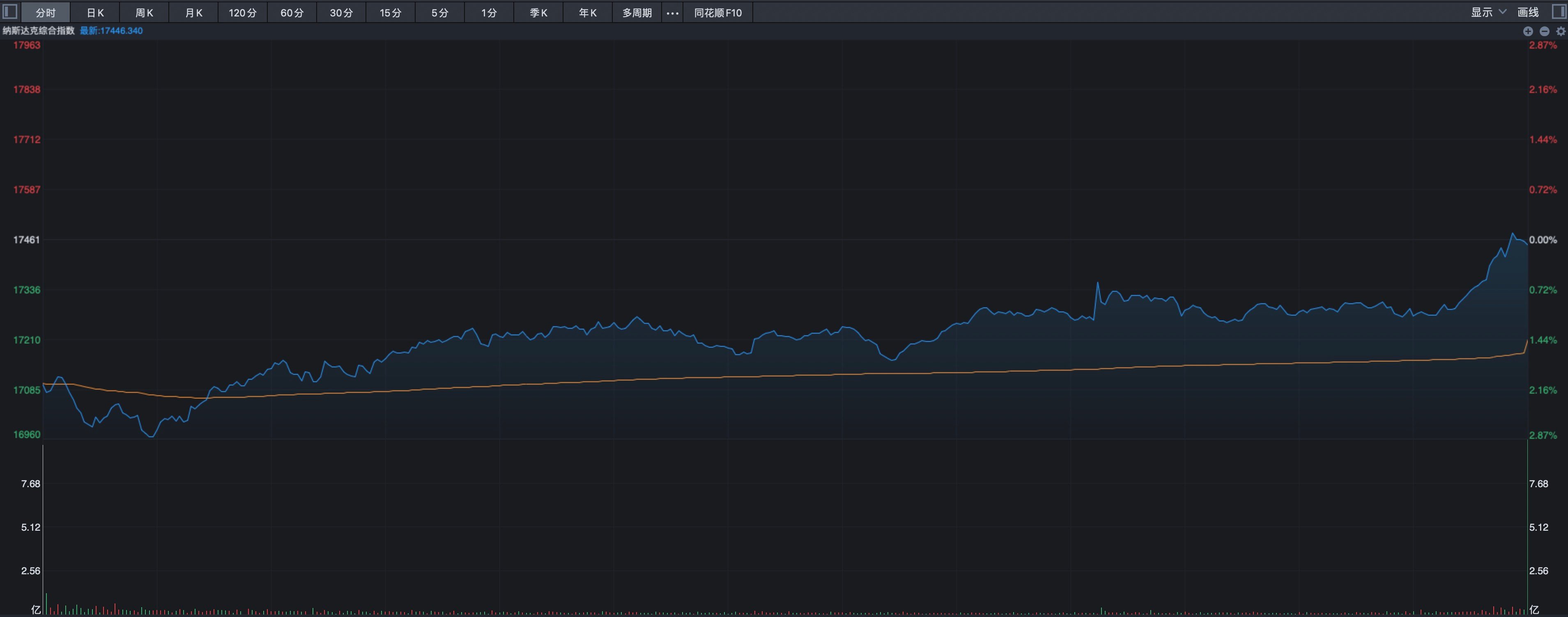This screenshot has height=617, width=1568.
Task: Click the 0.00% percent axis label
Action: pyautogui.click(x=1543, y=240)
